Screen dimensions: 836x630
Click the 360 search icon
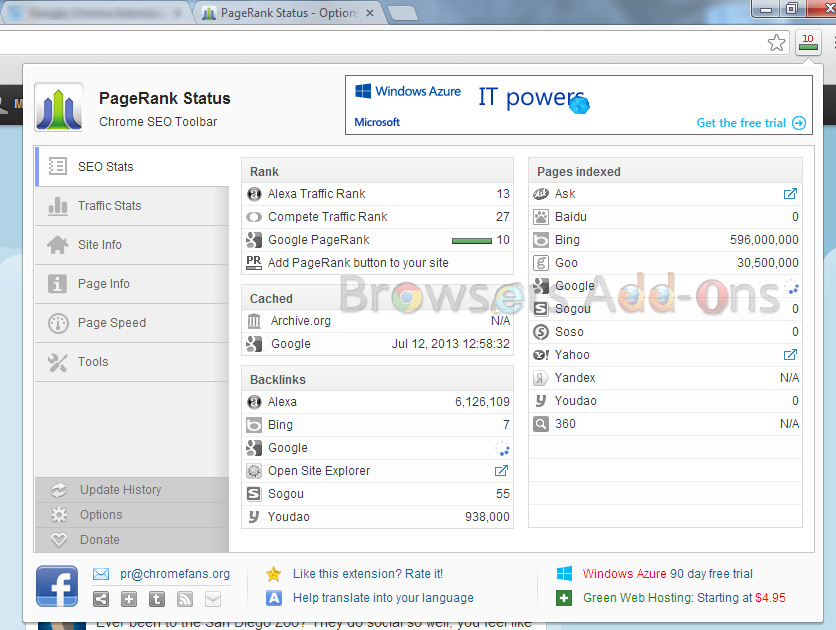pyautogui.click(x=541, y=424)
